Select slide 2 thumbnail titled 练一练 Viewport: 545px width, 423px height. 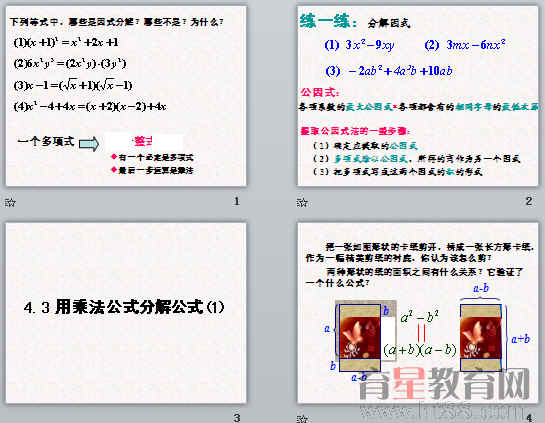pyautogui.click(x=417, y=96)
